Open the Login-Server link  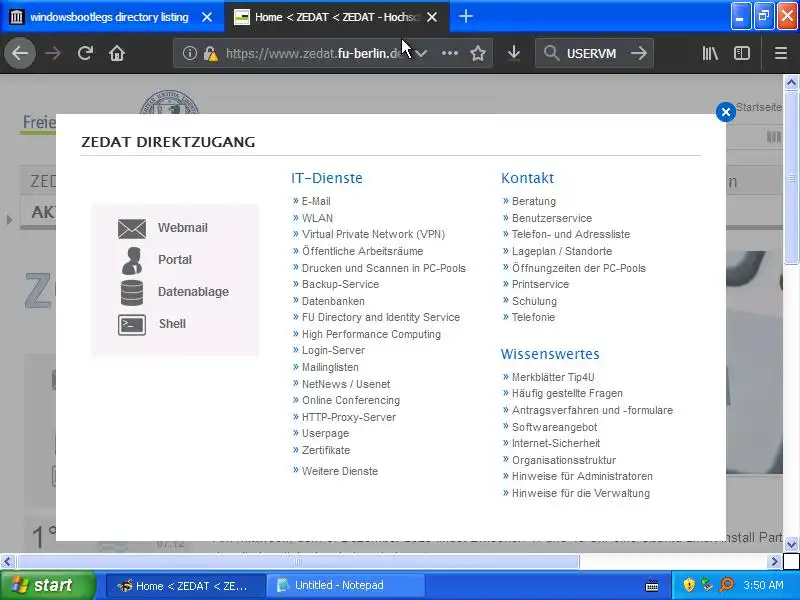pyautogui.click(x=333, y=350)
